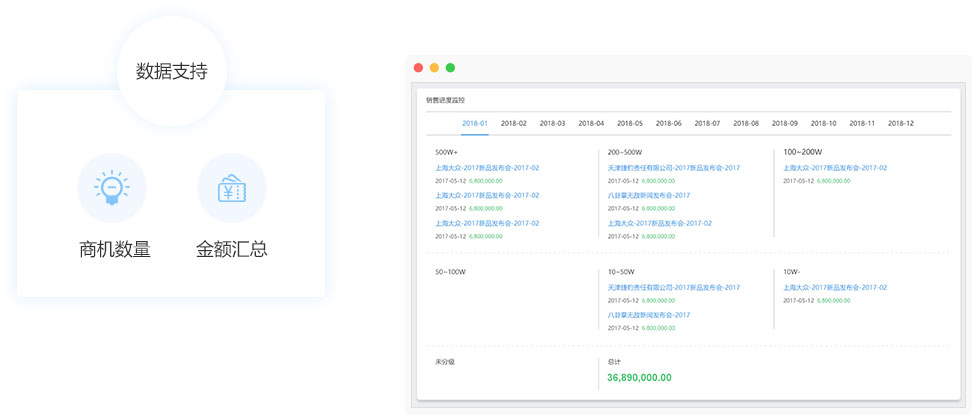Open the 2018-04 month tab
Image resolution: width=972 pixels, height=415 pixels.
[591, 123]
